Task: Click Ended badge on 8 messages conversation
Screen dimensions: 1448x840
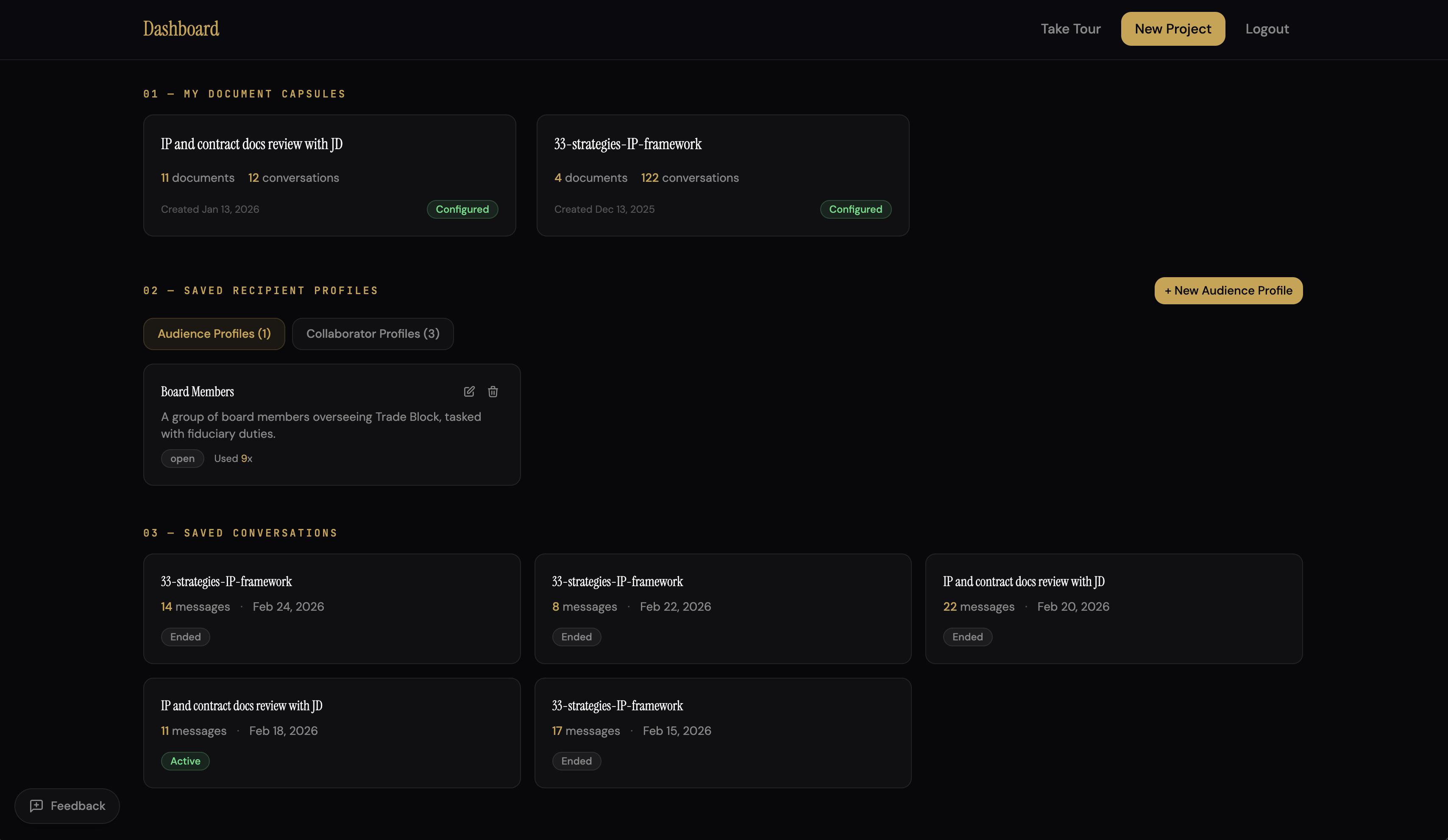Action: click(576, 637)
